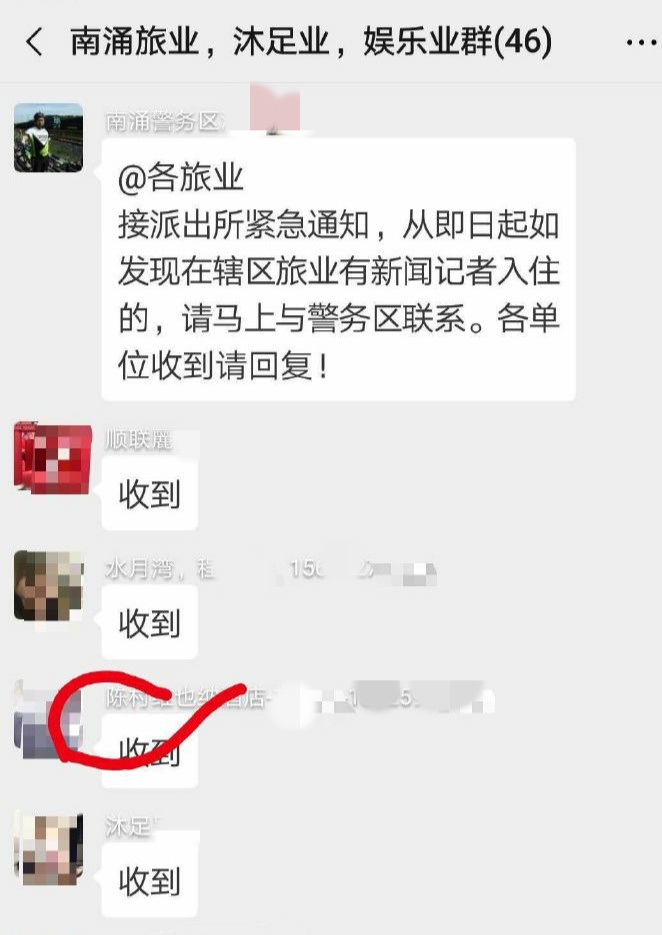Screen dimensions: 662x935
Task: Tap the back arrow in the header
Action: pos(35,42)
